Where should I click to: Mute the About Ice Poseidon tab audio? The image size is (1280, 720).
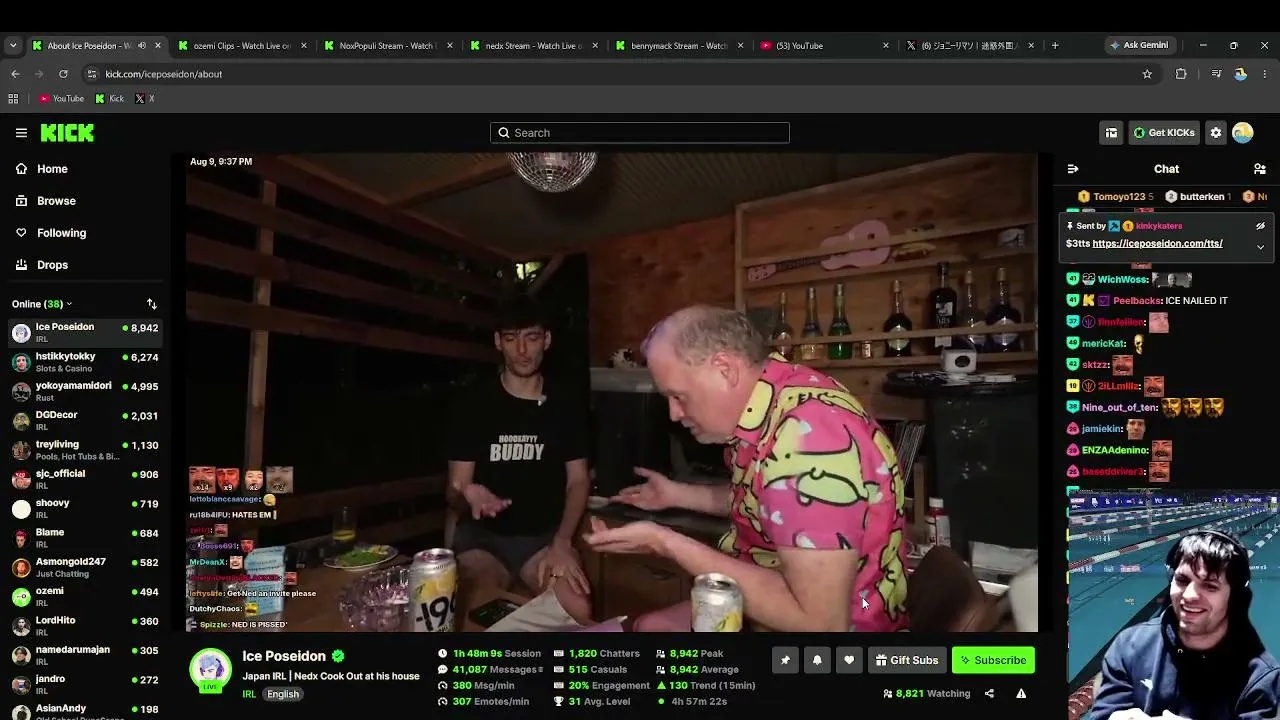pos(141,46)
